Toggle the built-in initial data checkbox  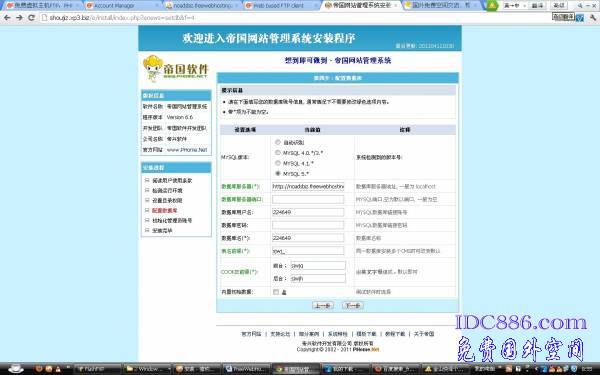[x=276, y=292]
